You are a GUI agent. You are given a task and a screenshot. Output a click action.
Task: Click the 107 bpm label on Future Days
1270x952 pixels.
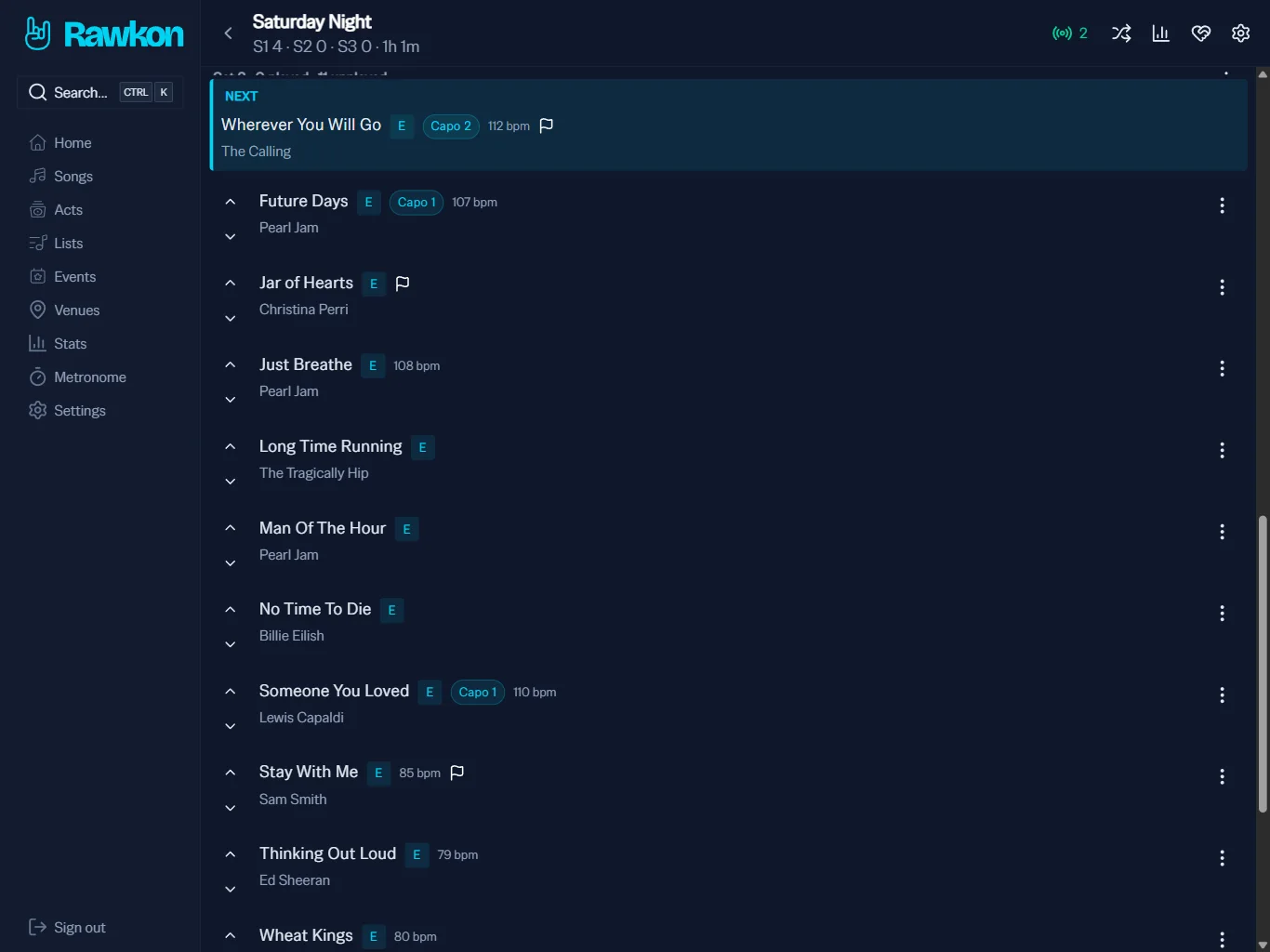474,203
